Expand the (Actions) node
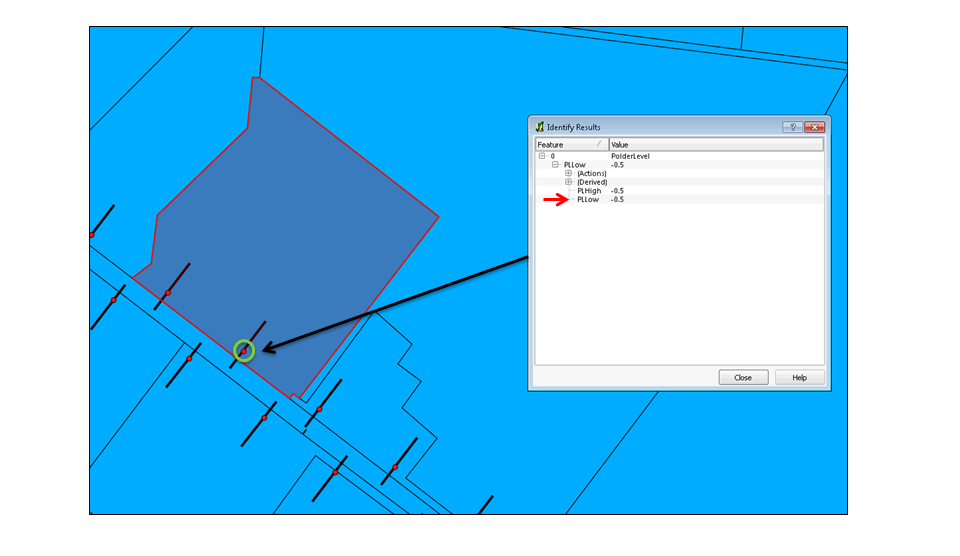 (x=568, y=174)
